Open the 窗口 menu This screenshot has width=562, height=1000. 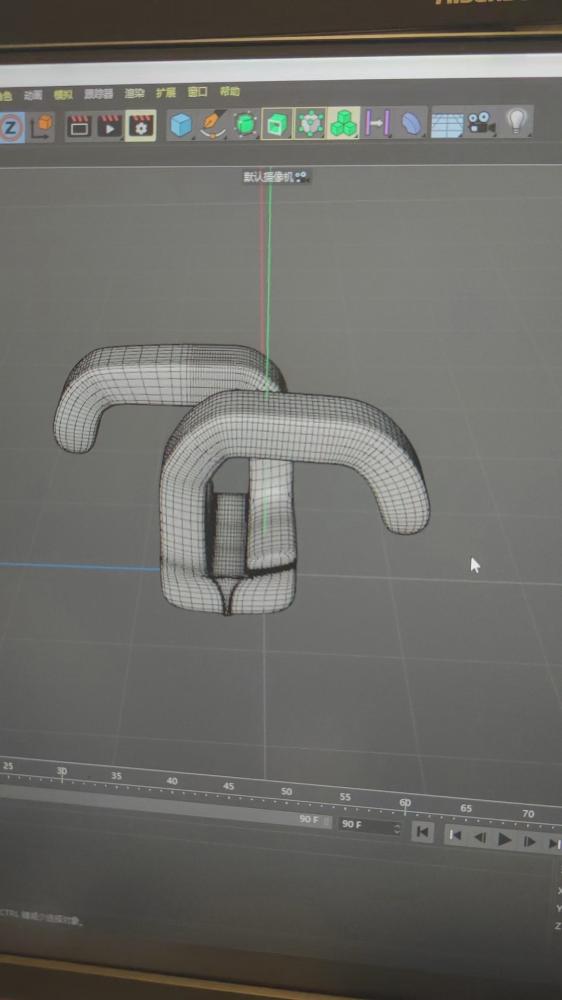[197, 92]
